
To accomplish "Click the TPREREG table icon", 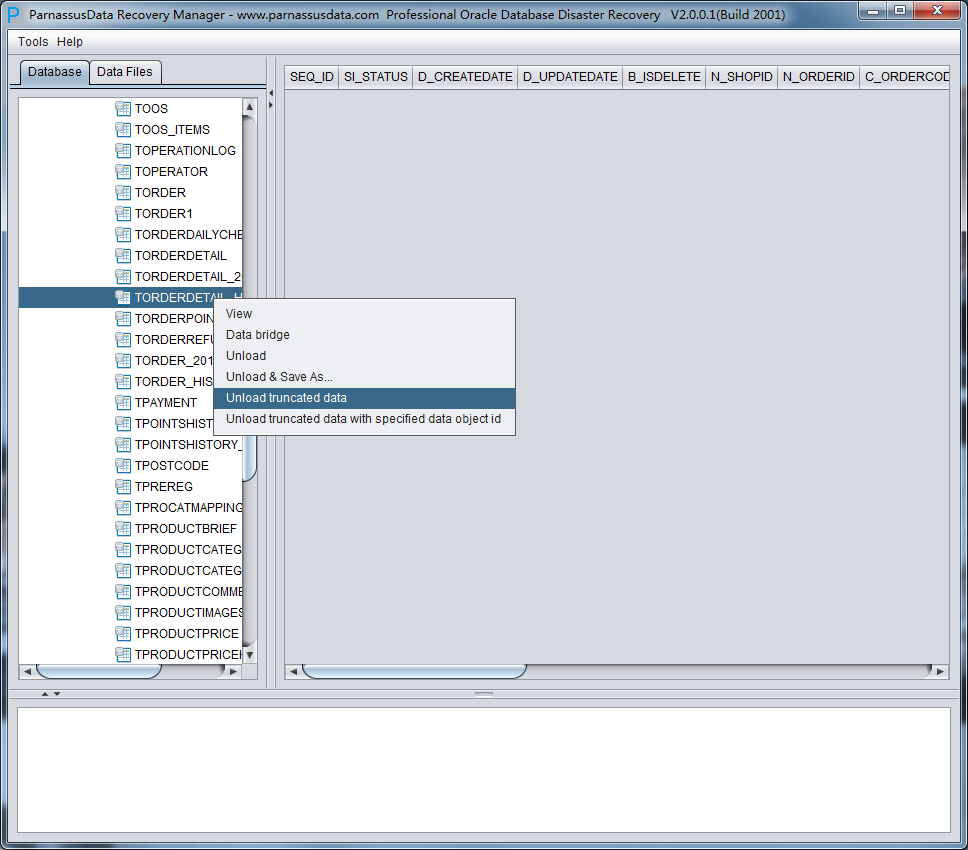I will click(123, 486).
